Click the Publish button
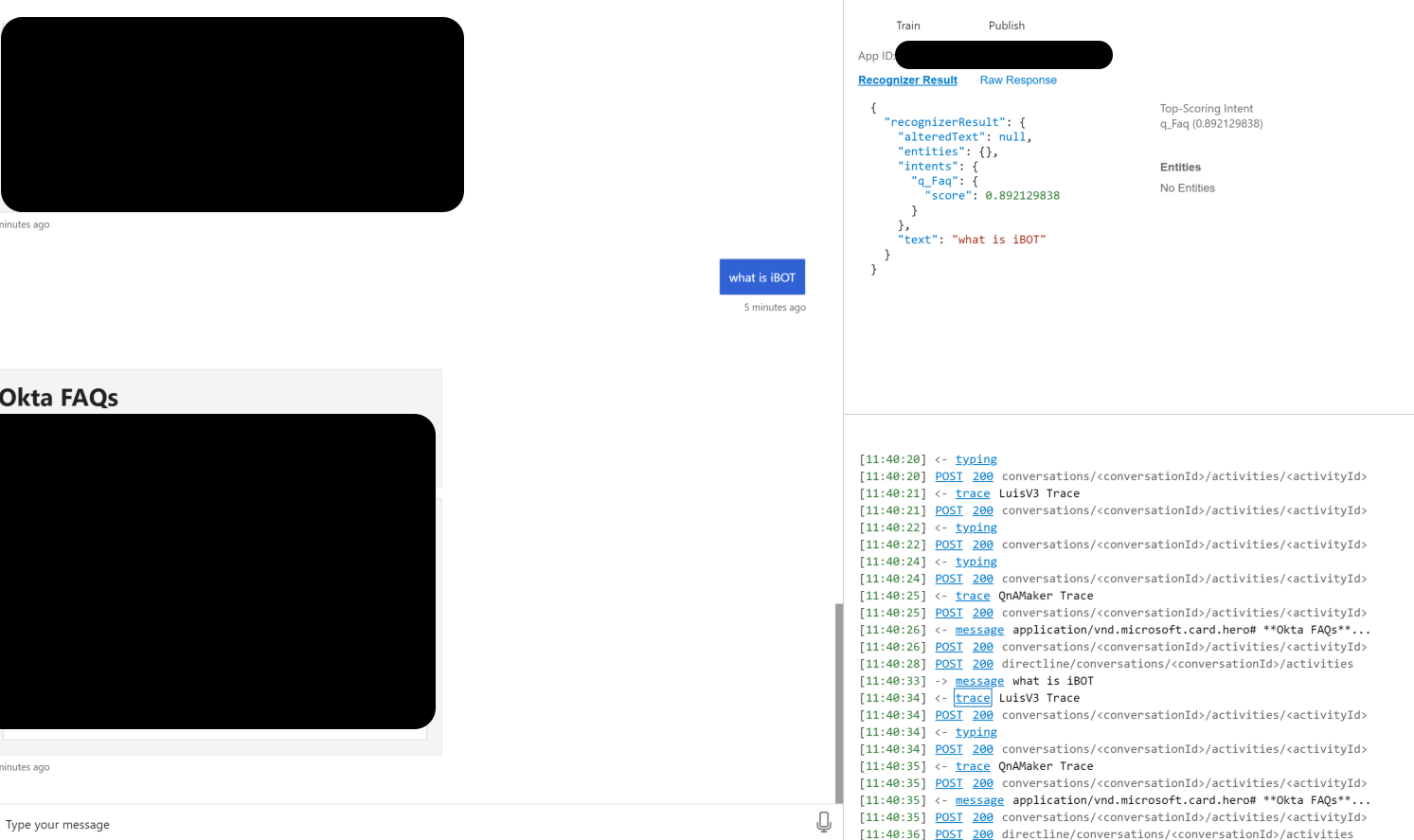1414x840 pixels. (x=1007, y=26)
